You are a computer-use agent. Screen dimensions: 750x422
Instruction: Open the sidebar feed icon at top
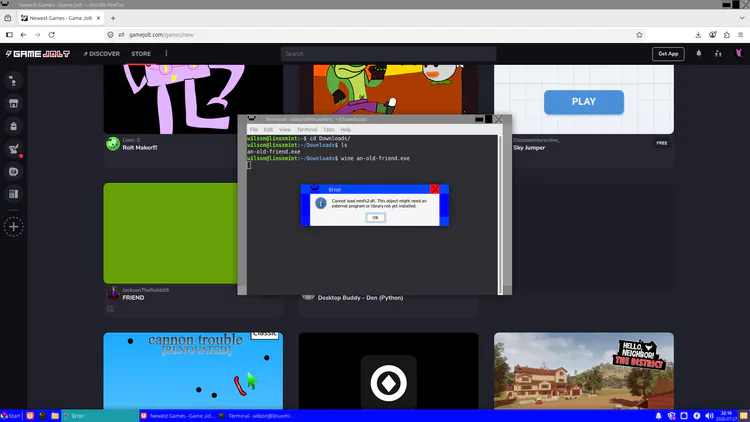pyautogui.click(x=13, y=81)
